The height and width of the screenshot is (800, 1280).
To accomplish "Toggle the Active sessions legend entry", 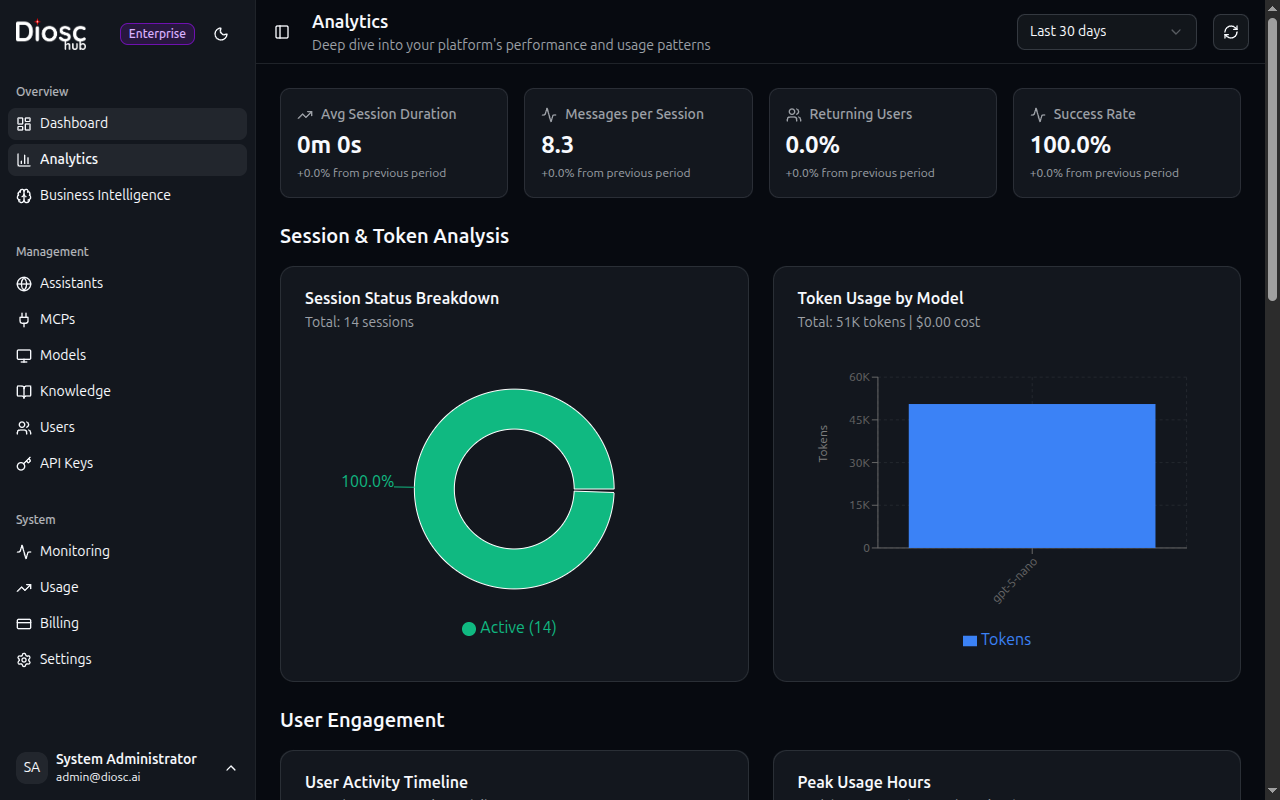I will pyautogui.click(x=508, y=628).
